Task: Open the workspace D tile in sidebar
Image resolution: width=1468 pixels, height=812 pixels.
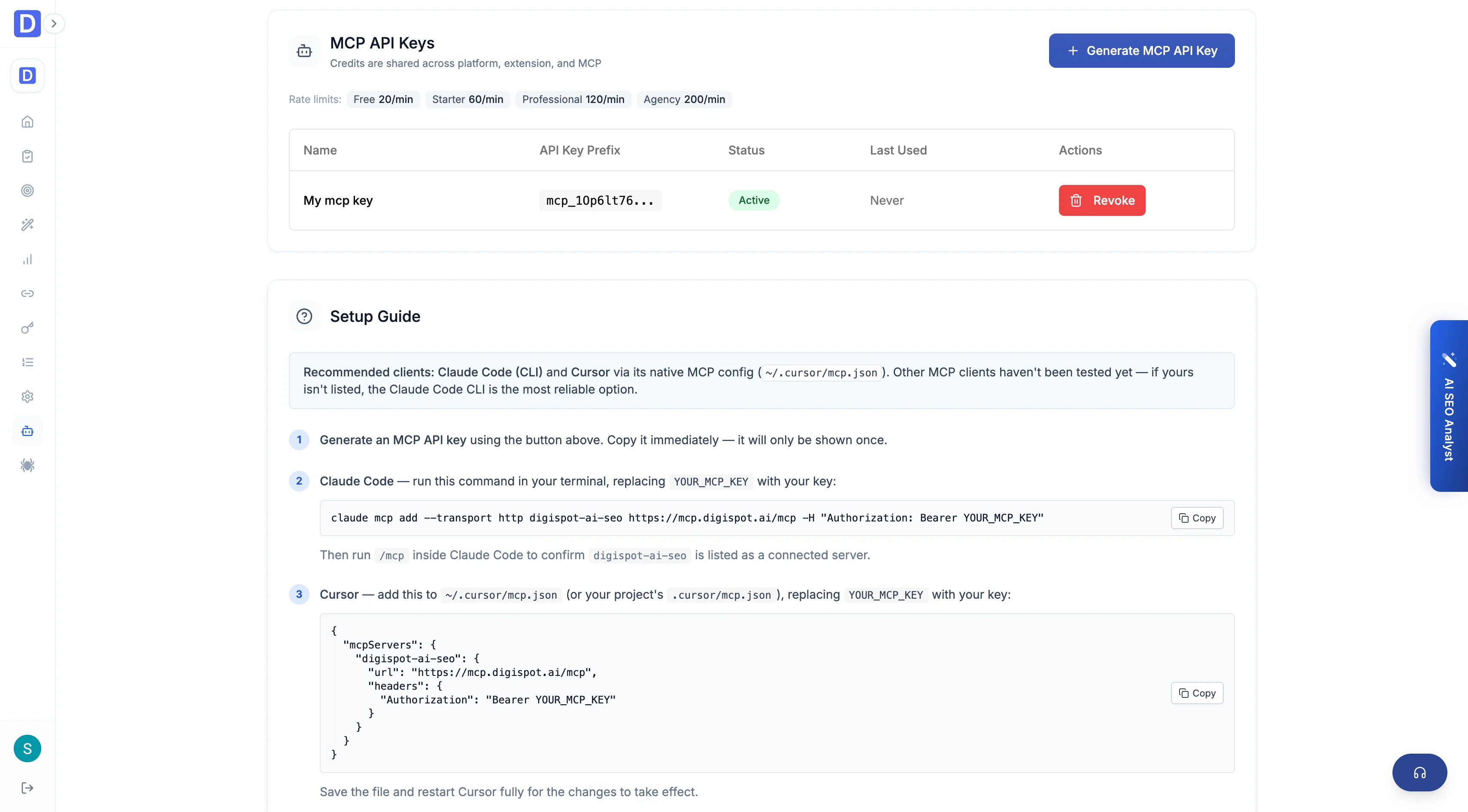Action: click(x=27, y=75)
